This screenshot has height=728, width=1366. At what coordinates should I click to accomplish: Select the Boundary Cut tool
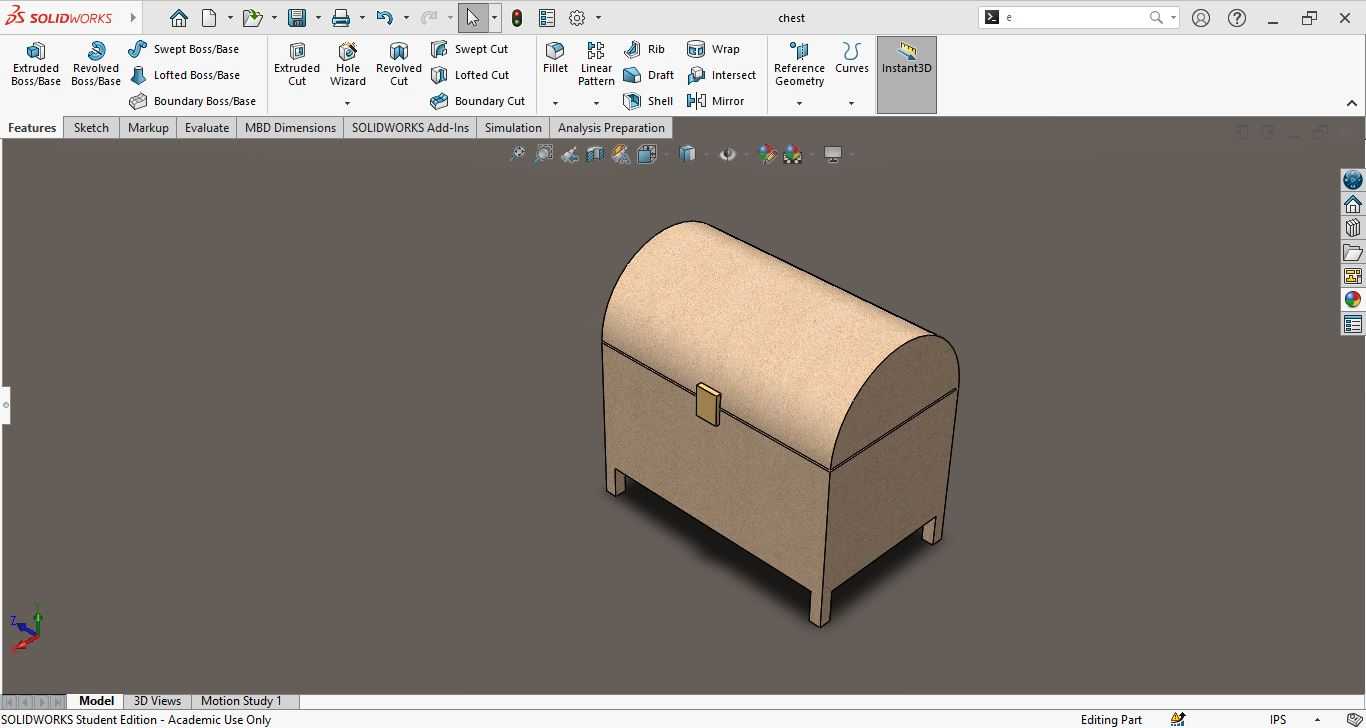click(x=478, y=101)
